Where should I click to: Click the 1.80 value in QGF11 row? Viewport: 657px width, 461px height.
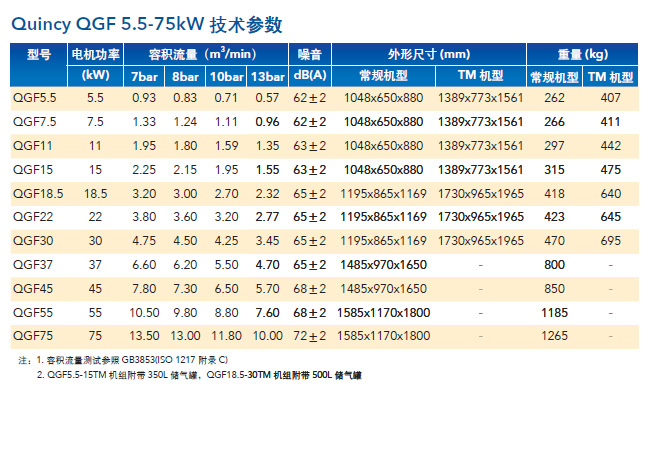click(x=185, y=145)
